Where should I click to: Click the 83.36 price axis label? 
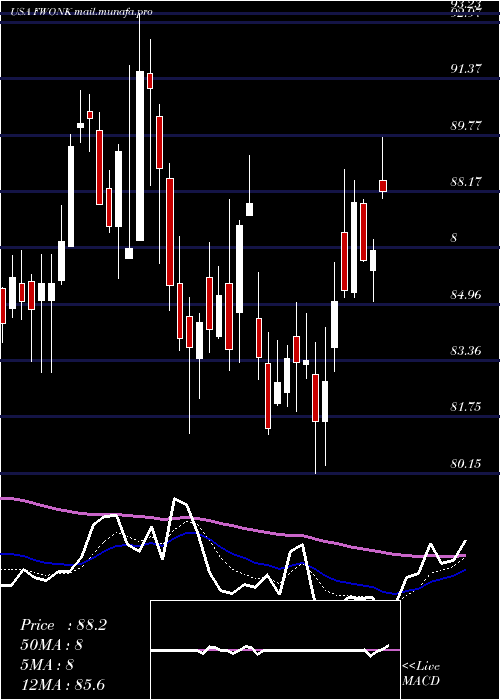[x=466, y=351]
